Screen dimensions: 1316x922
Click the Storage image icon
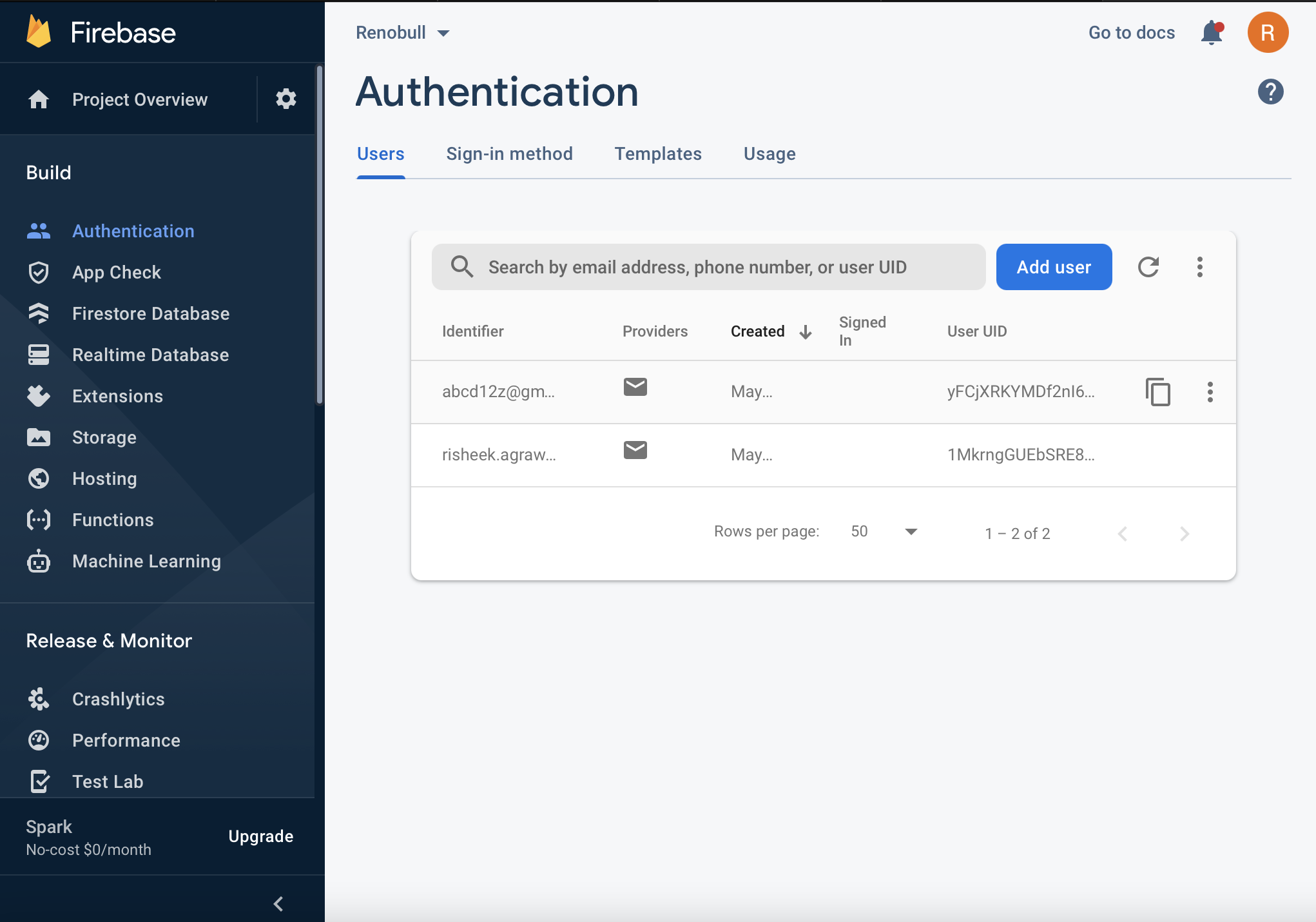(39, 437)
